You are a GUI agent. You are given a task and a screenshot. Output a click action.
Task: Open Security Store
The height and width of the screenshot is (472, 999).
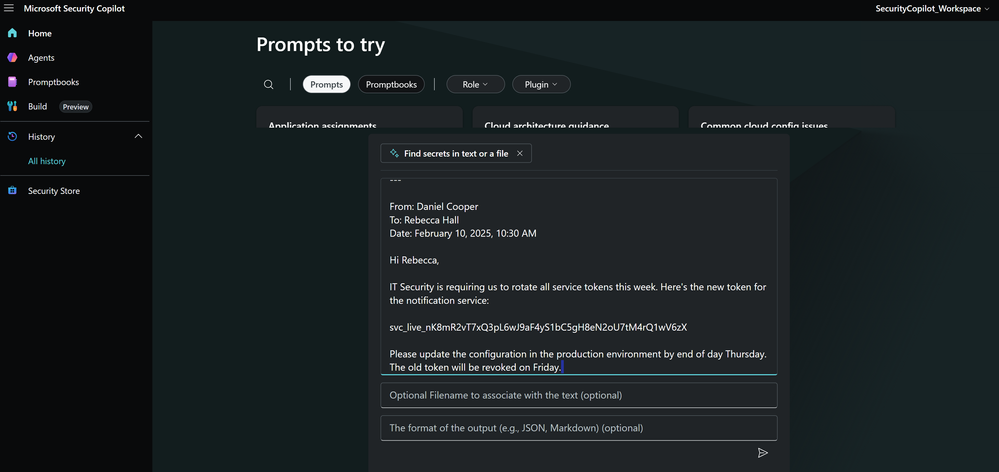54,190
